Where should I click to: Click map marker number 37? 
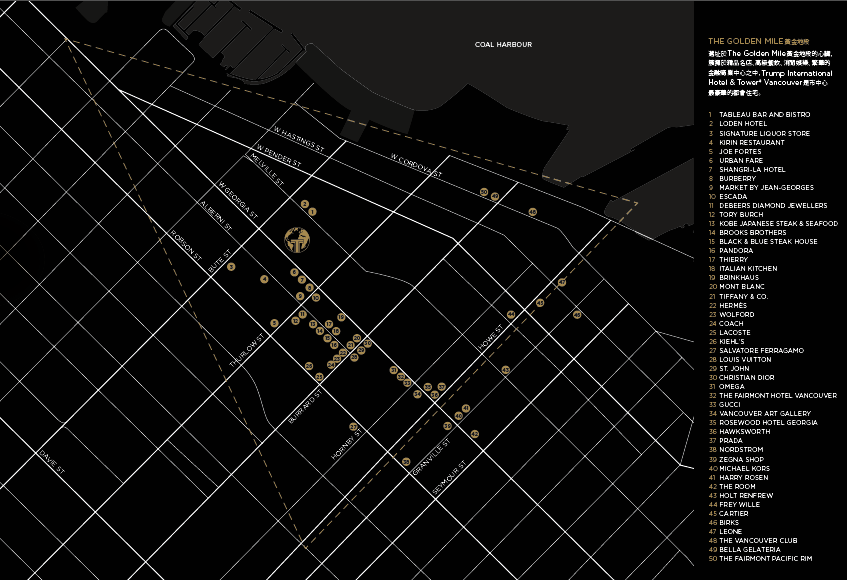click(441, 387)
